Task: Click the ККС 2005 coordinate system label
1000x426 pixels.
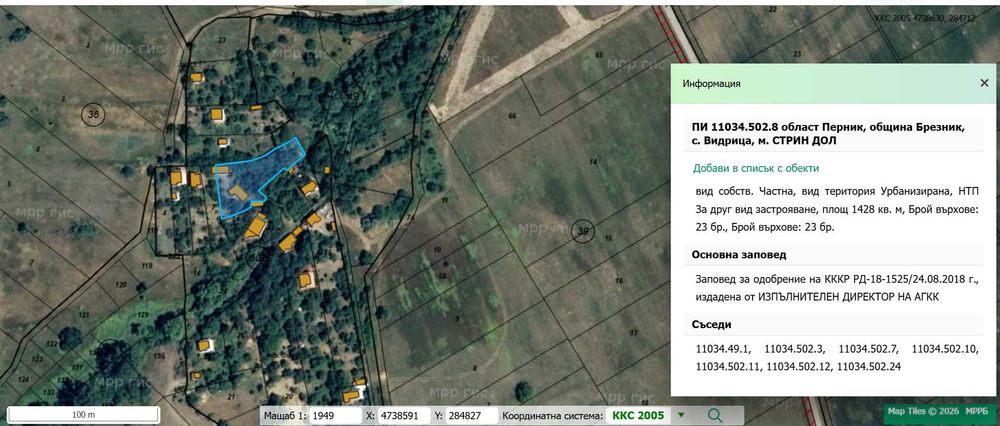Action: click(638, 416)
